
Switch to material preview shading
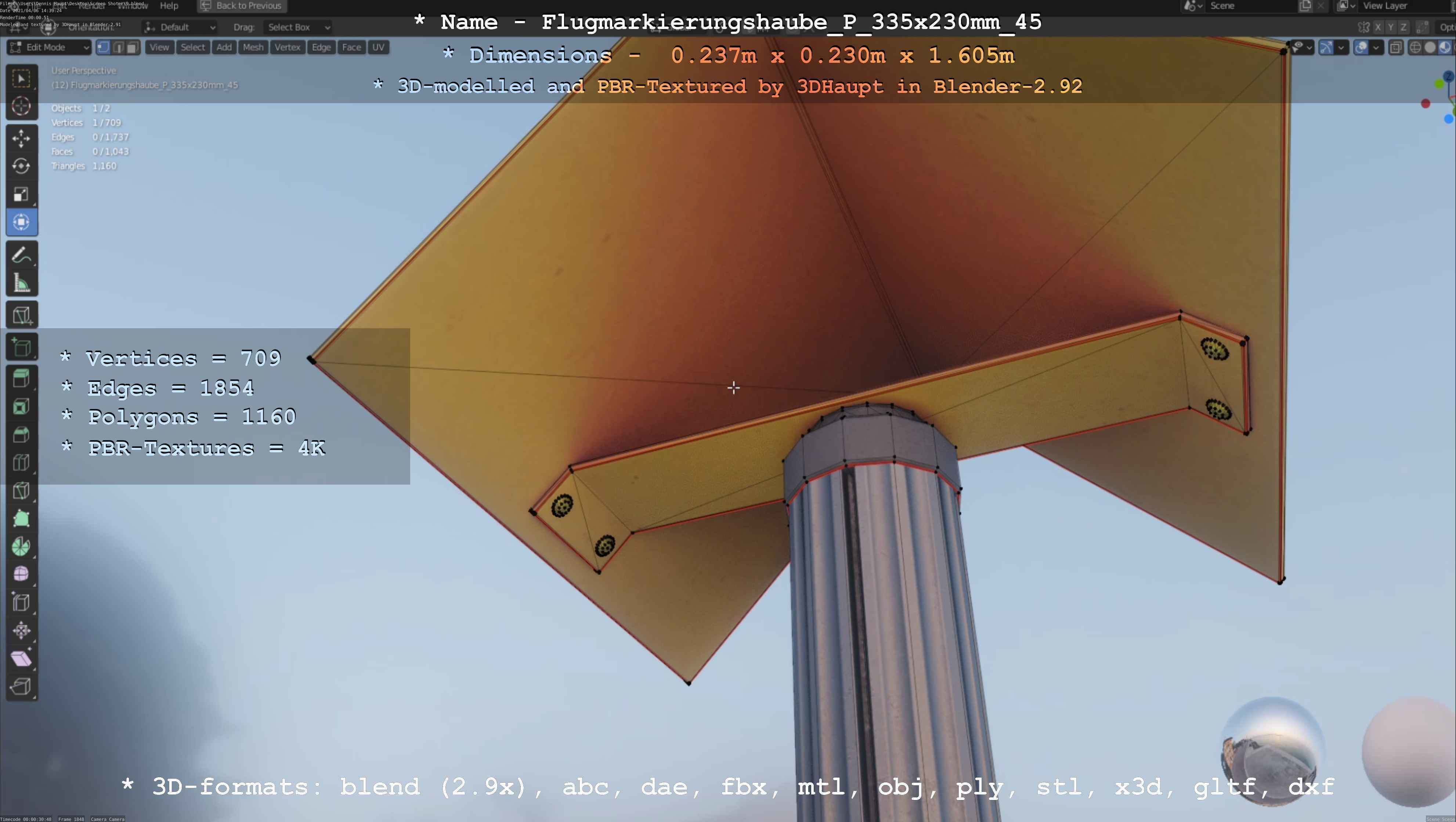[x=1445, y=47]
